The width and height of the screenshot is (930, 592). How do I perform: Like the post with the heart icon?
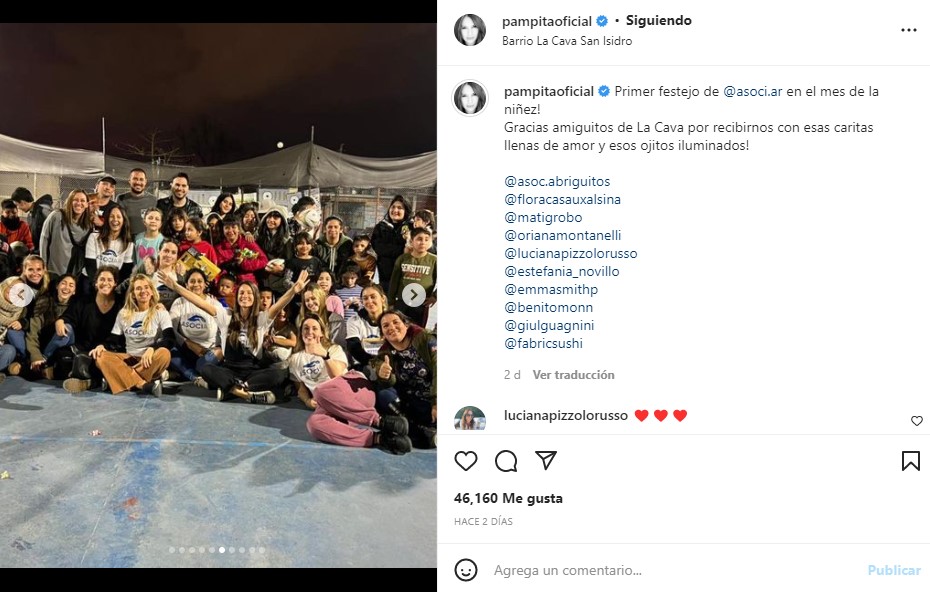click(x=466, y=461)
